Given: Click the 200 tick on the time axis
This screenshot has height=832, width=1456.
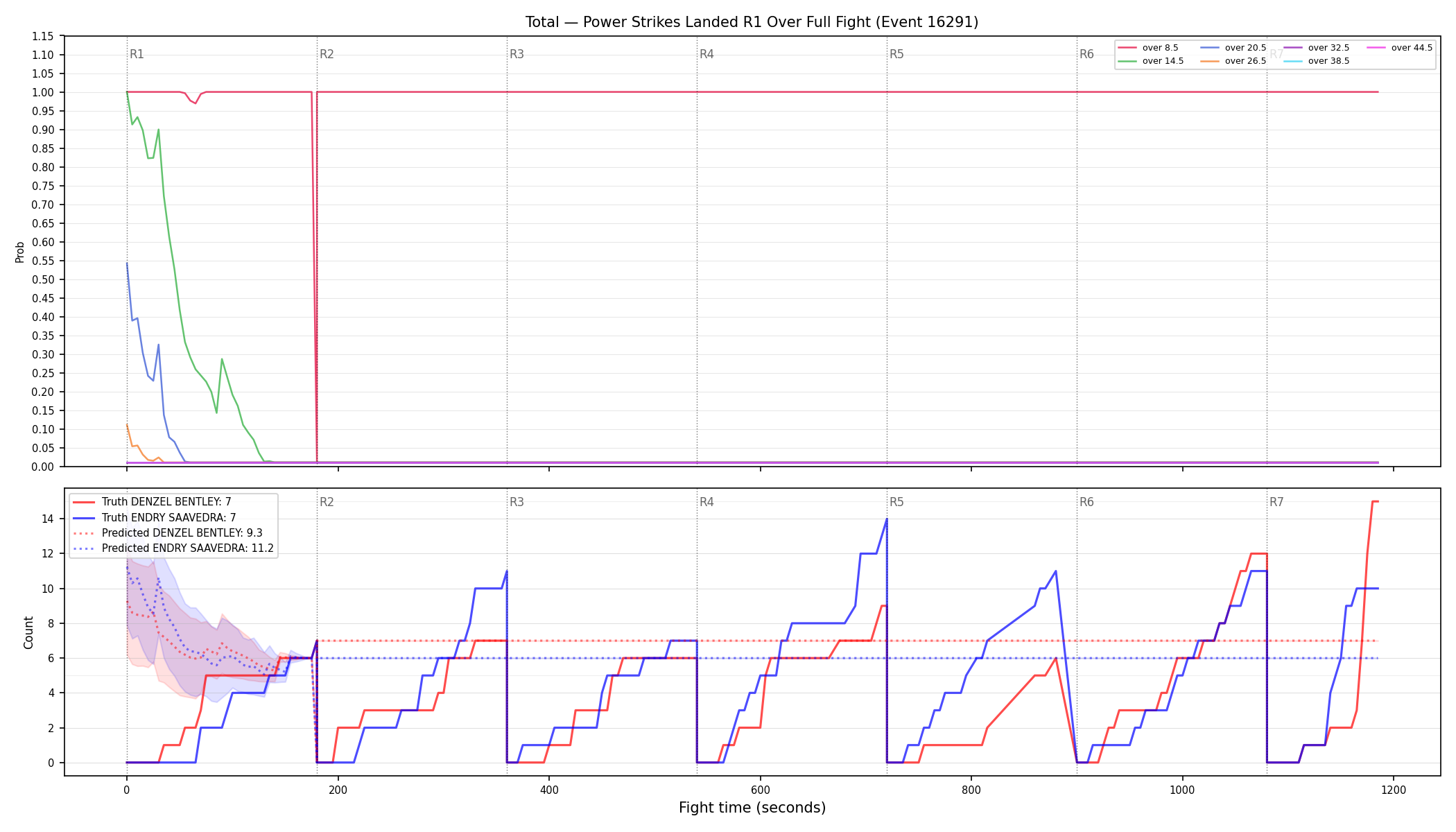Looking at the screenshot, I should coord(338,790).
